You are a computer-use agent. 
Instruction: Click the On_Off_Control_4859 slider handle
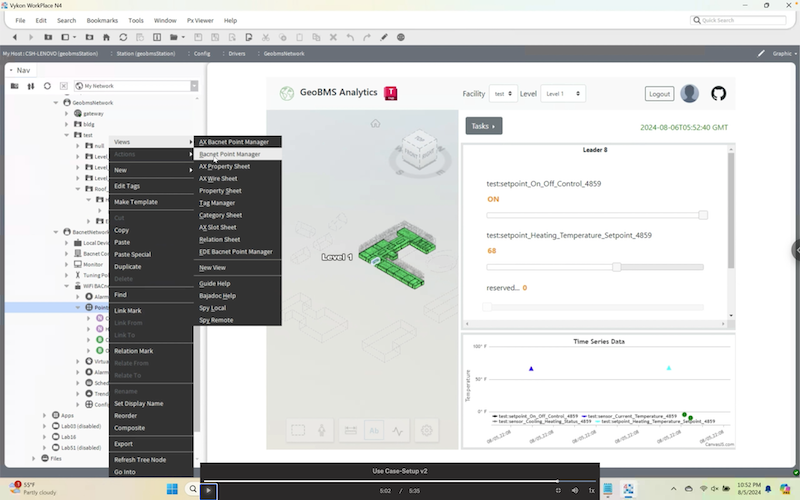[x=703, y=215]
